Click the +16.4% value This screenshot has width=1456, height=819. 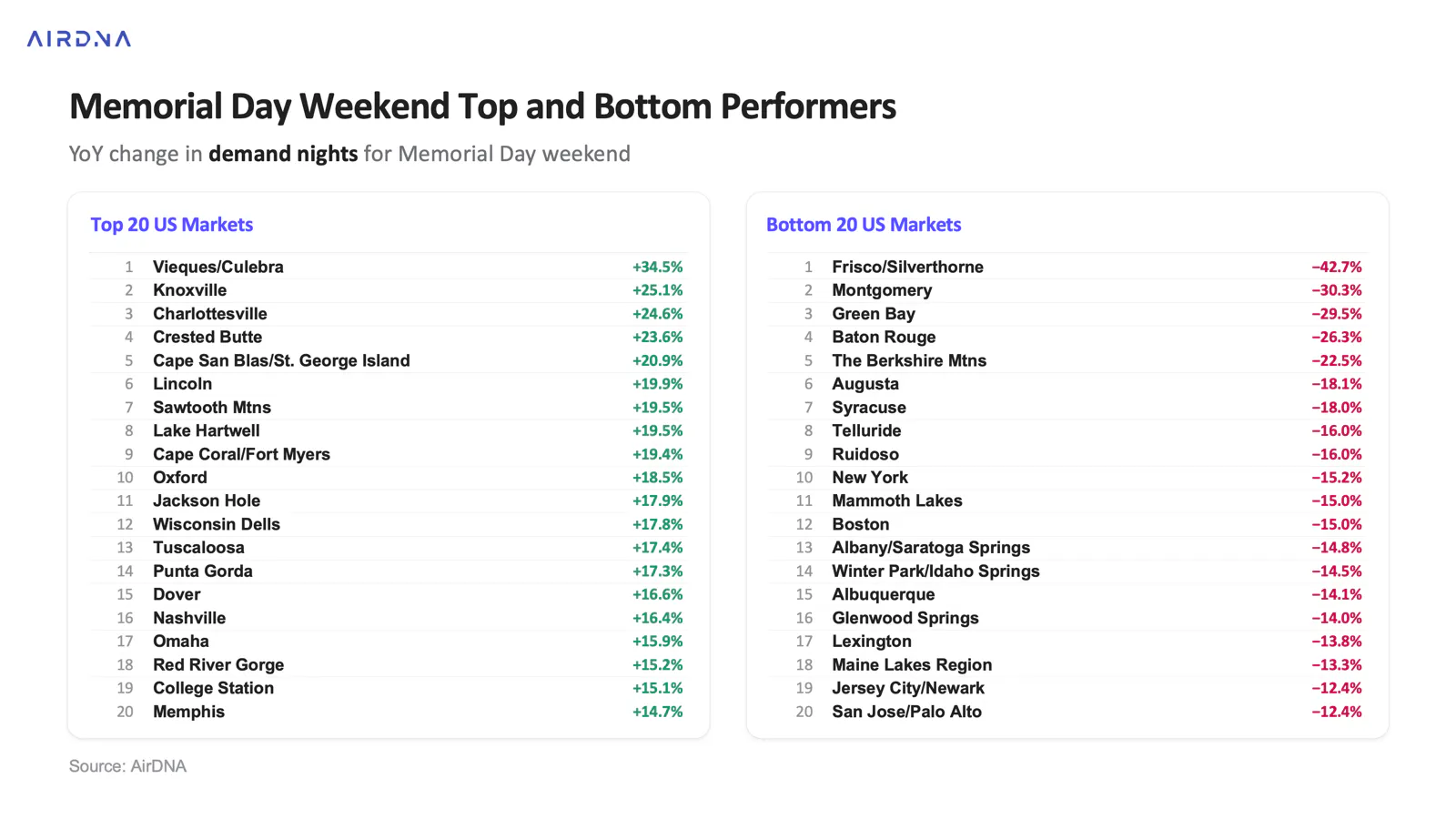[x=658, y=618]
